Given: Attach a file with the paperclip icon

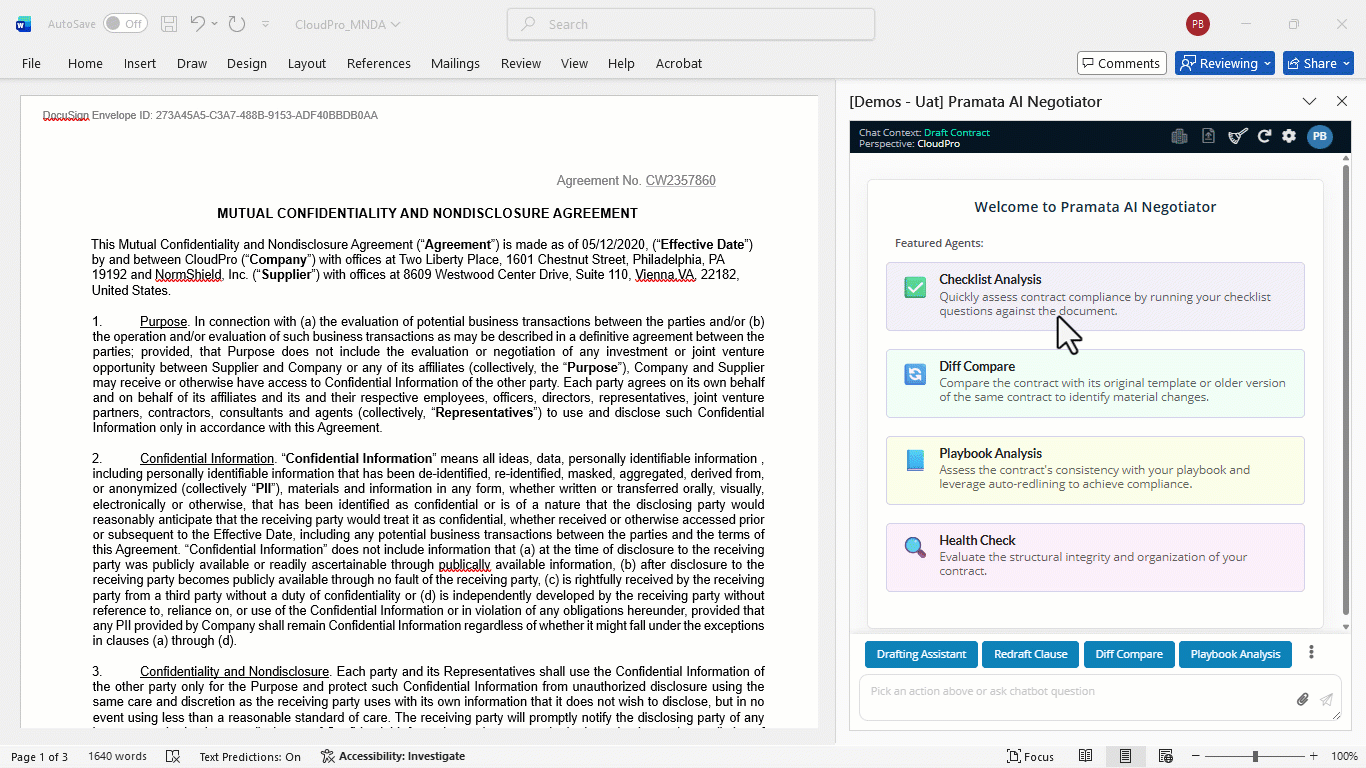Looking at the screenshot, I should tap(1302, 700).
